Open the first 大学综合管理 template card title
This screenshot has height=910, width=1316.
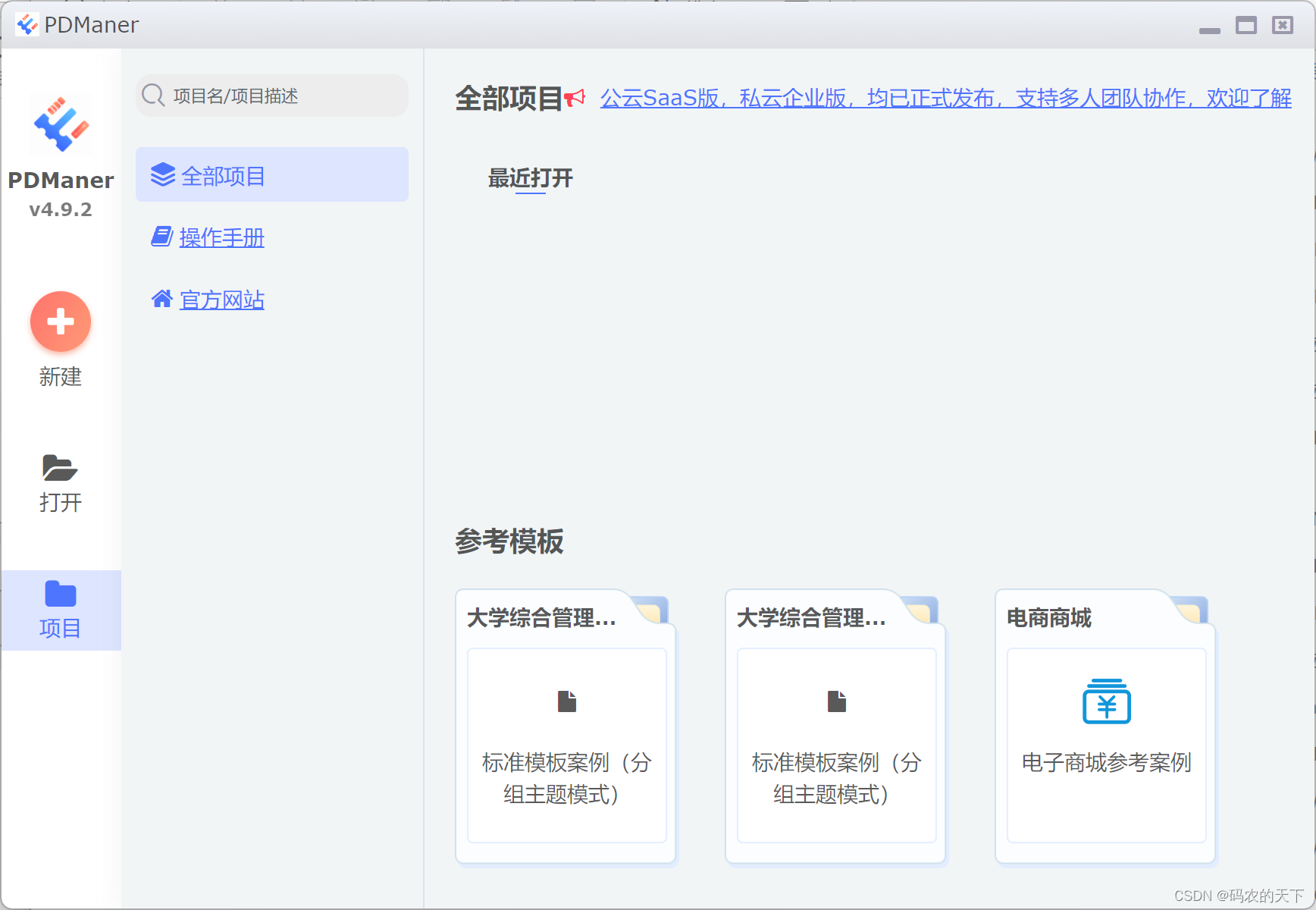tap(541, 618)
